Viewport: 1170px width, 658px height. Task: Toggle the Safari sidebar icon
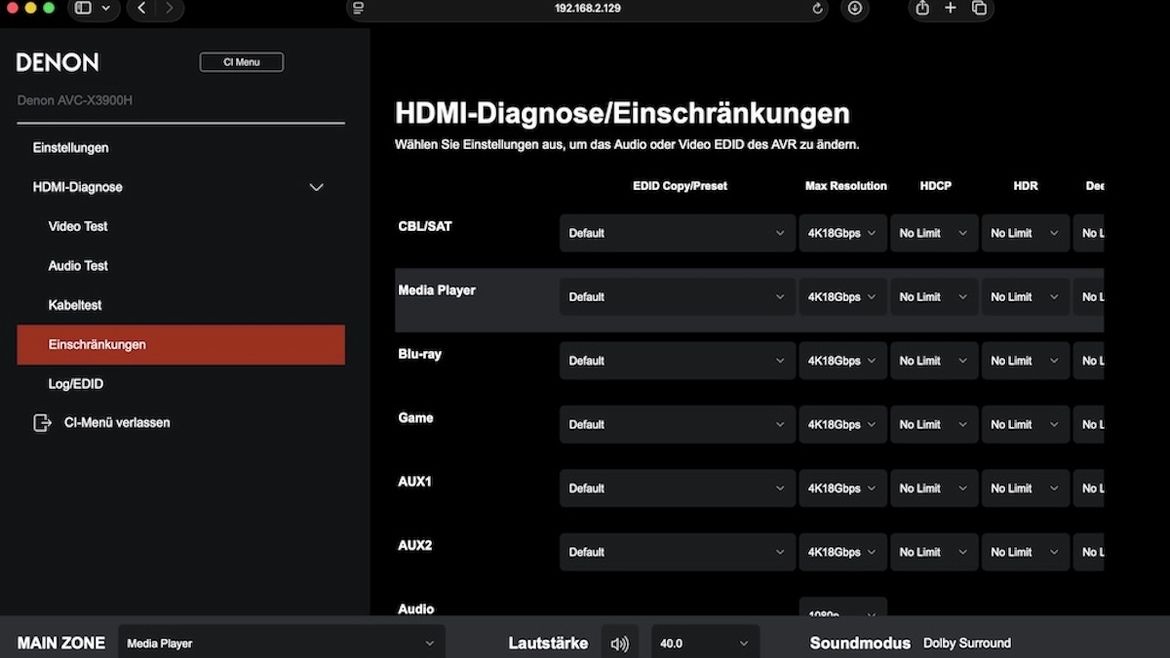[x=84, y=8]
